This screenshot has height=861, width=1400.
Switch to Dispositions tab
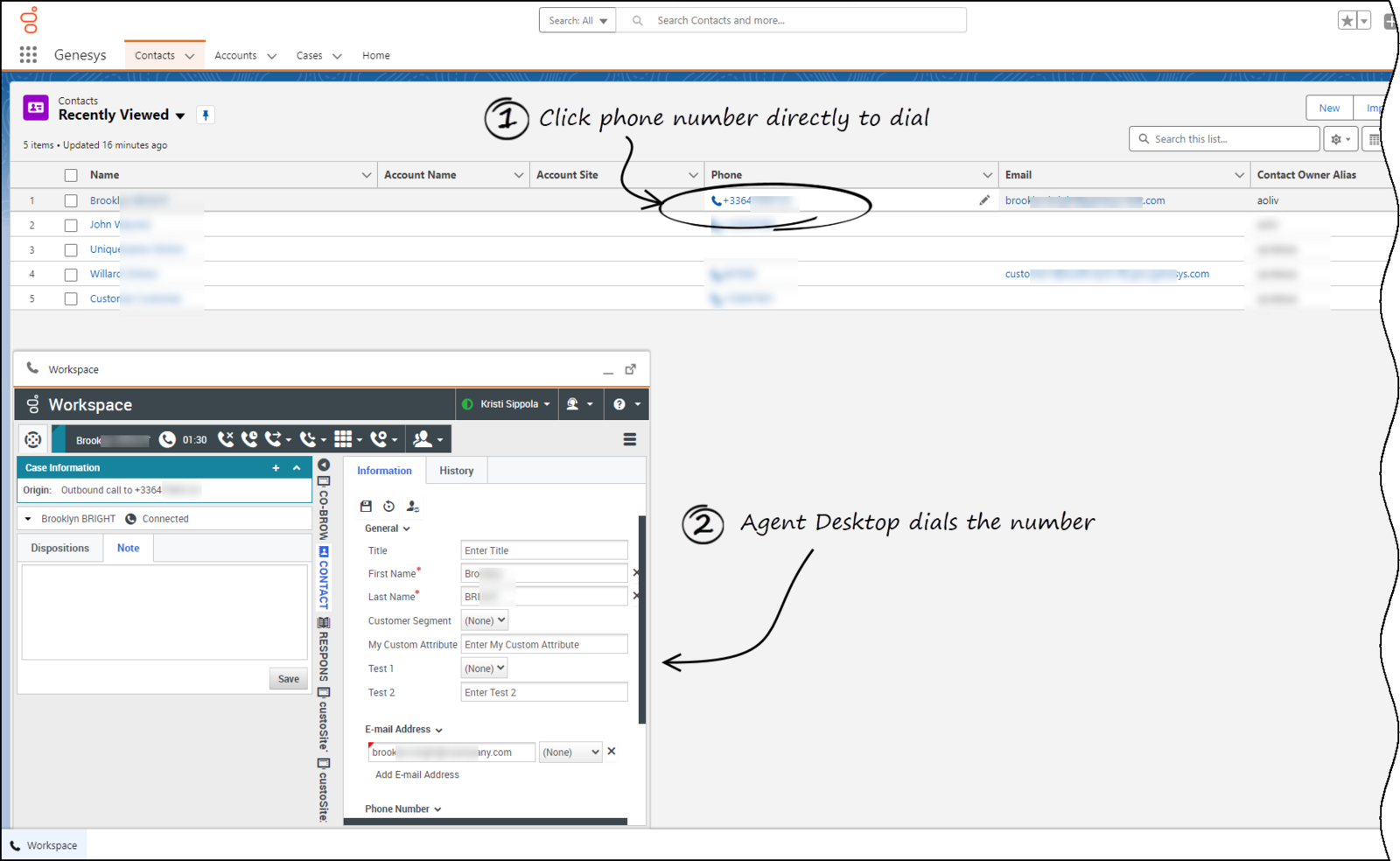(60, 549)
